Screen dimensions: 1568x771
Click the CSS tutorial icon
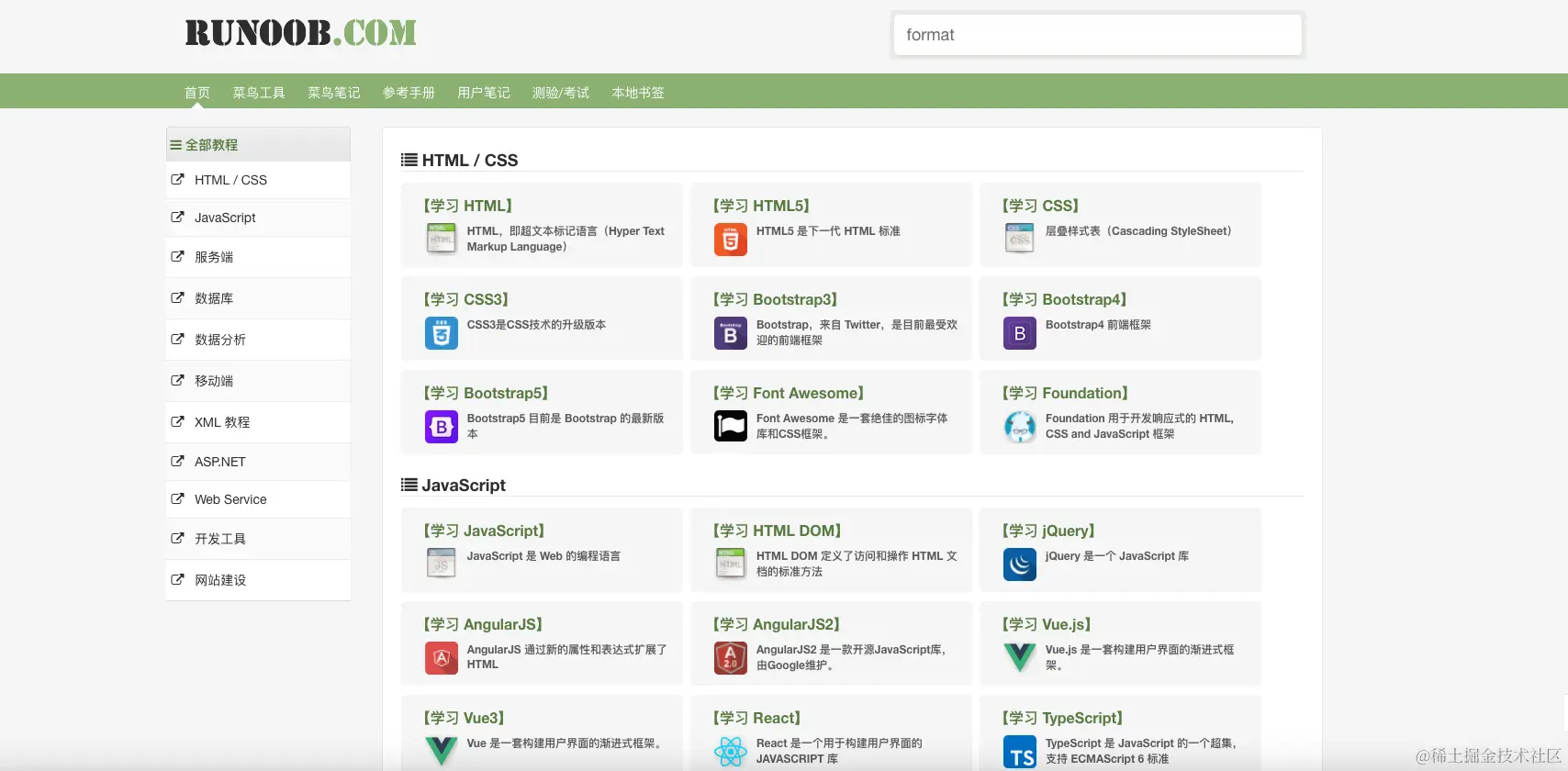coord(1020,239)
